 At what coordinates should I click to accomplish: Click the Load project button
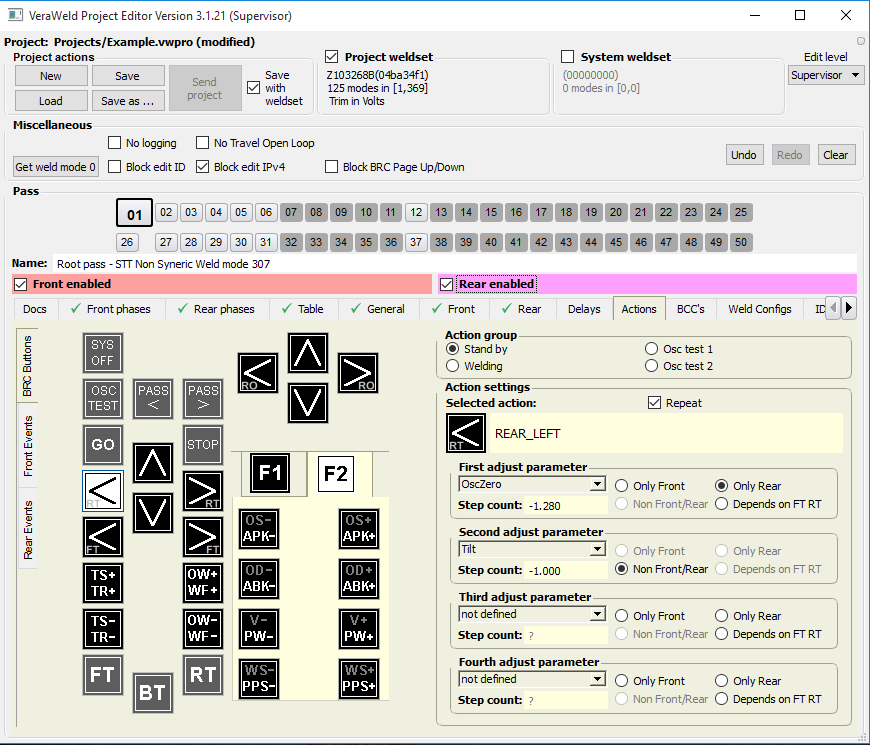51,101
